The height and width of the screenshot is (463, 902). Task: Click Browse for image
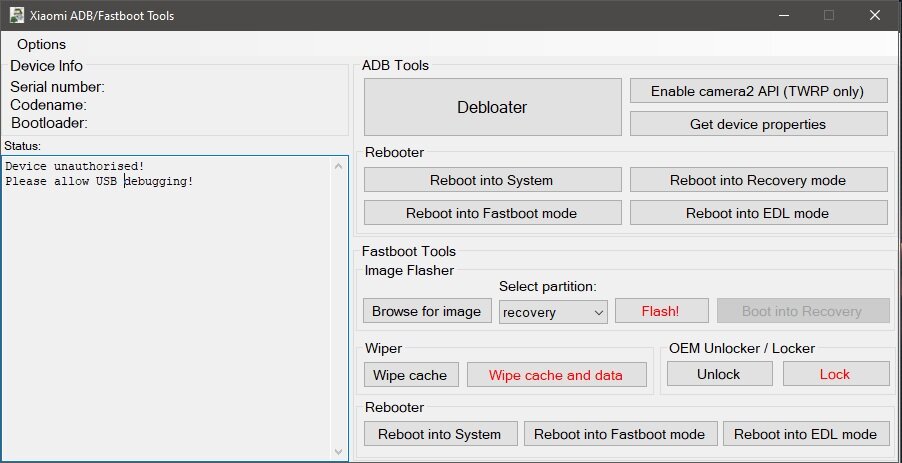[x=427, y=311]
